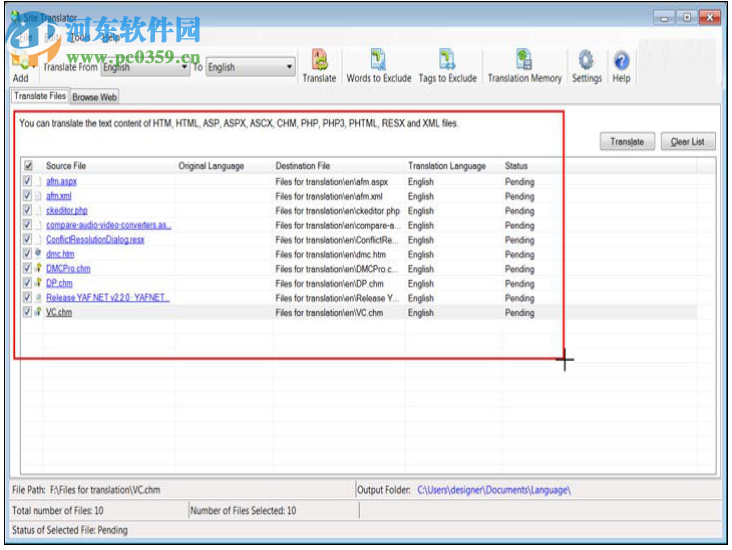Uncheck the DMCPro.chm checkbox
This screenshot has height=550, width=732.
tap(28, 268)
